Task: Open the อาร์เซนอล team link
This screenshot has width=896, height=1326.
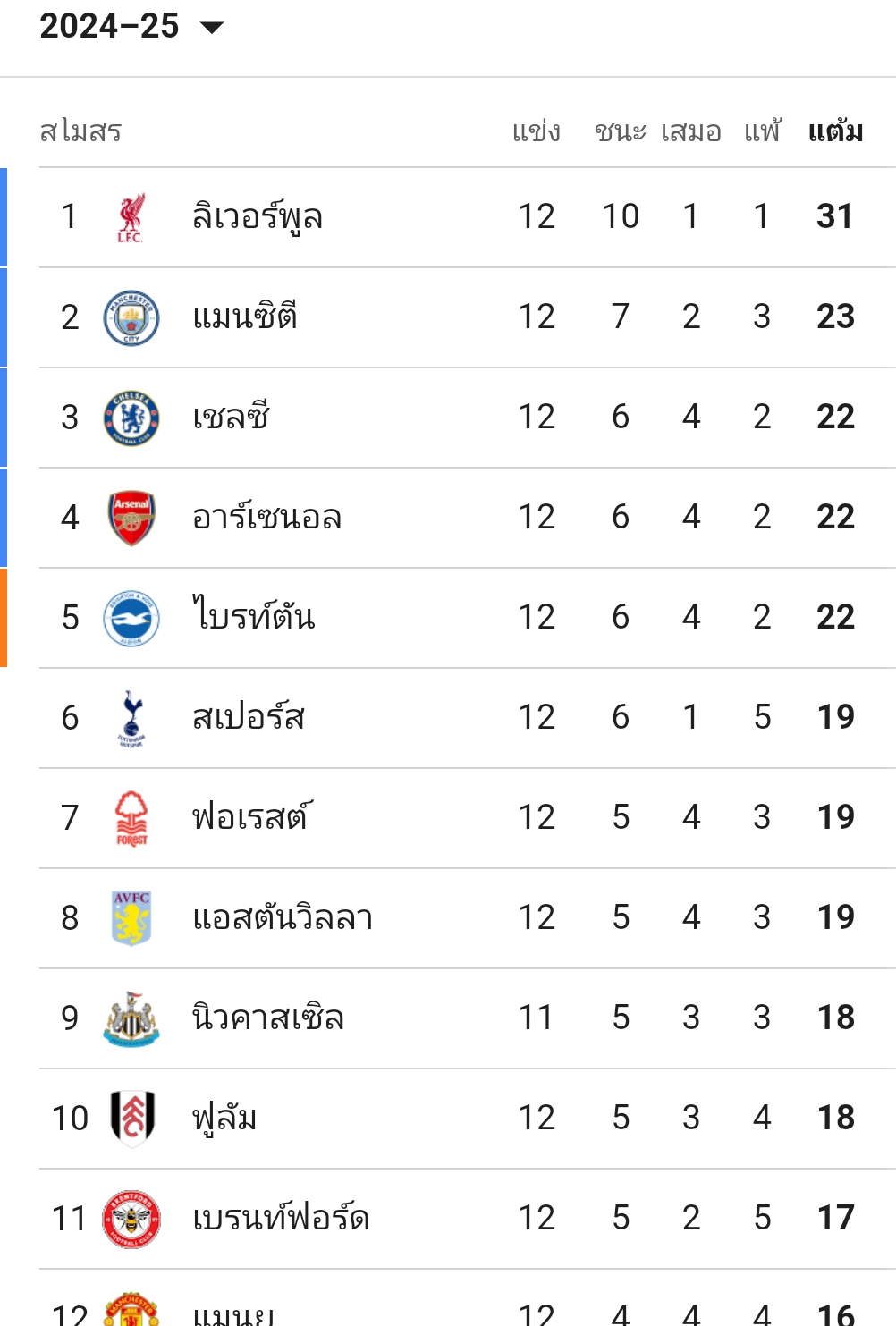Action: [x=267, y=518]
